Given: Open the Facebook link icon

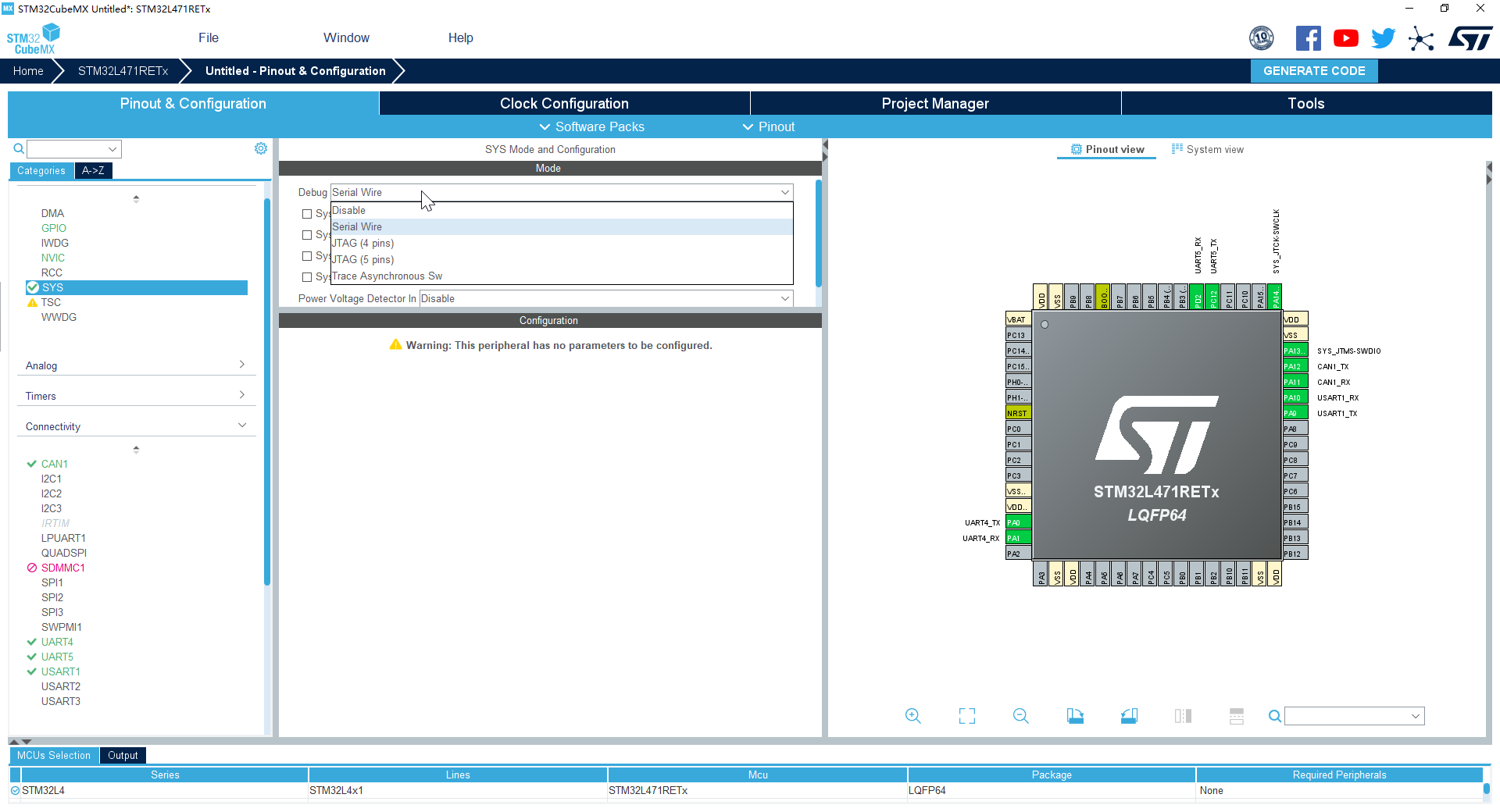Looking at the screenshot, I should pyautogui.click(x=1309, y=38).
